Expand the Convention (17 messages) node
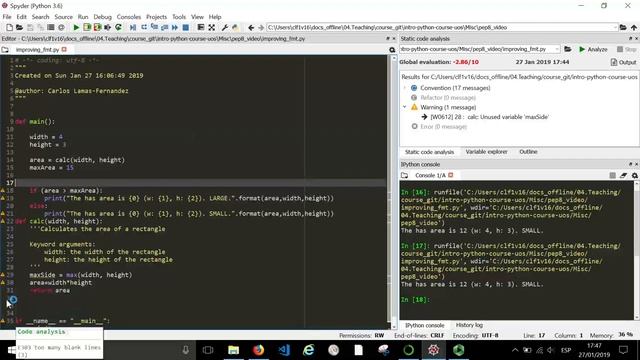This screenshot has width=640, height=360. click(405, 88)
